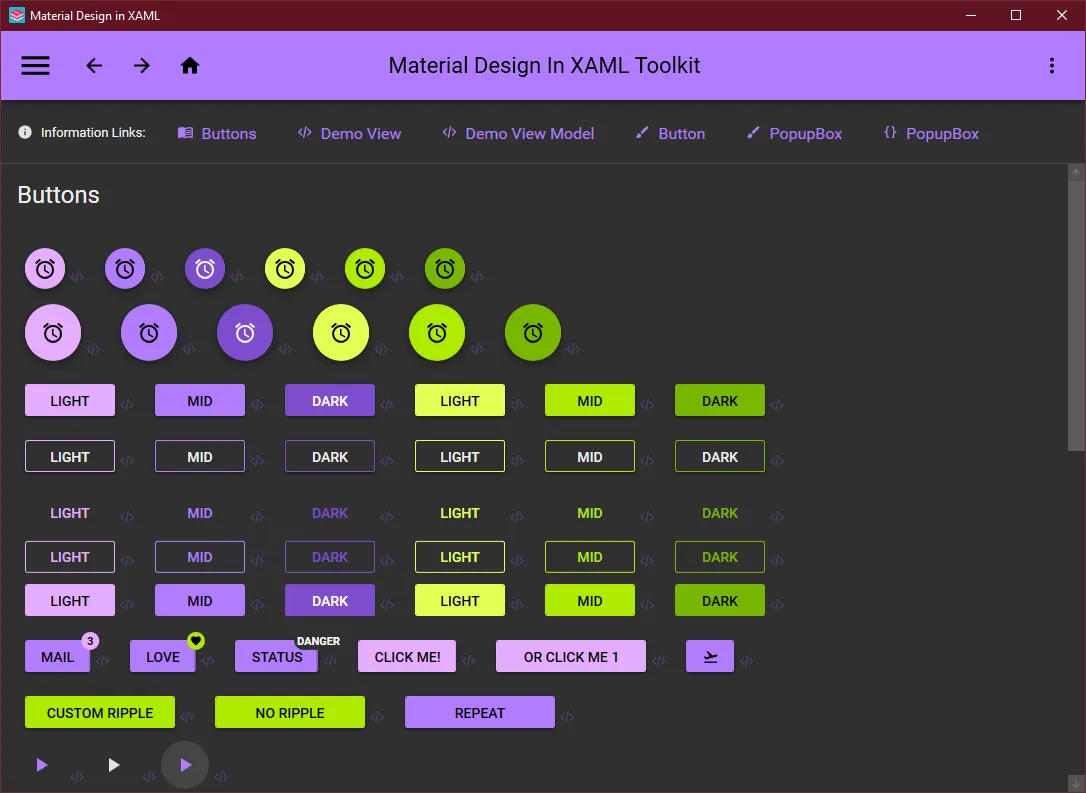Click the flat green MID text button

[590, 513]
